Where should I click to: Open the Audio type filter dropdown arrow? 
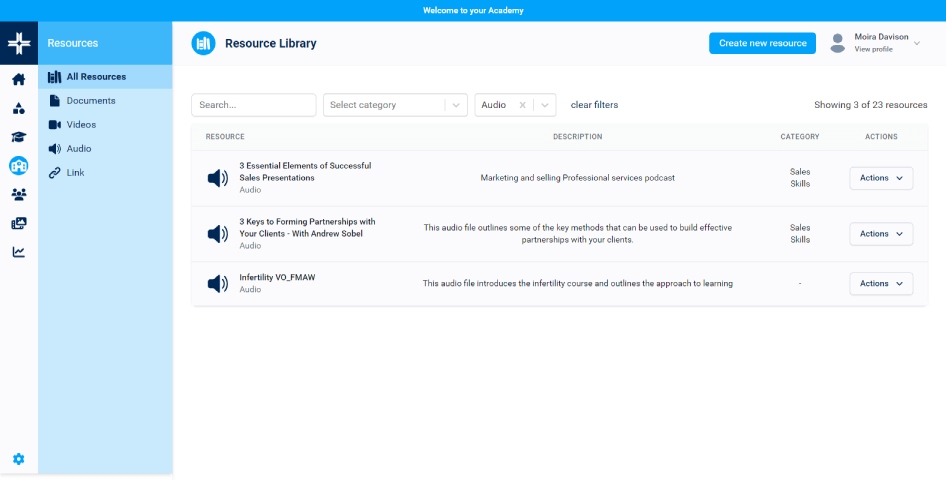click(x=545, y=105)
